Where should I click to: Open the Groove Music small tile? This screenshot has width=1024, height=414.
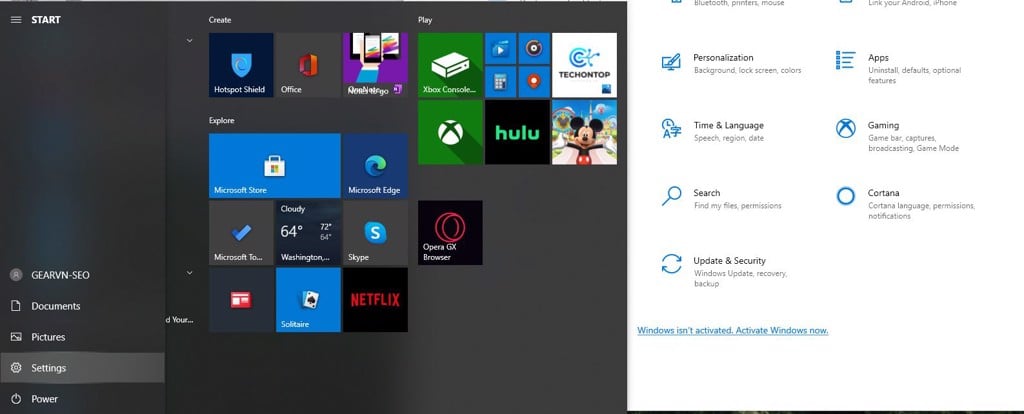534,48
